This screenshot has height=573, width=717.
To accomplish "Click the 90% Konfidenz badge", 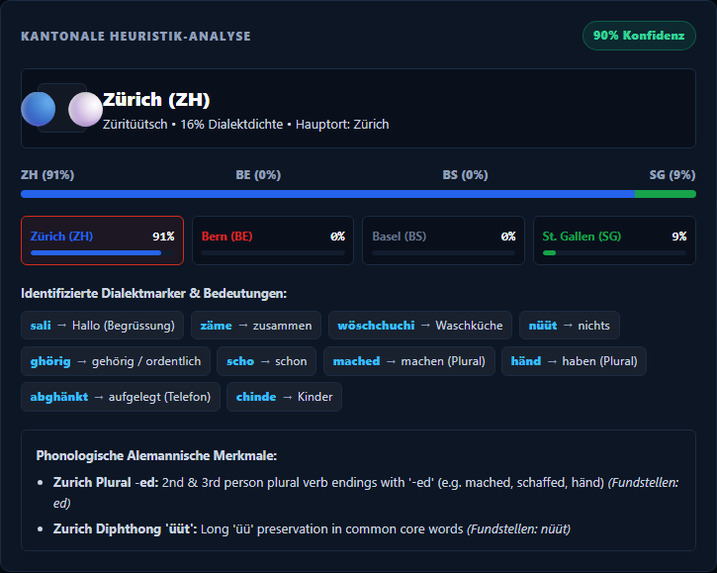I will pos(639,36).
